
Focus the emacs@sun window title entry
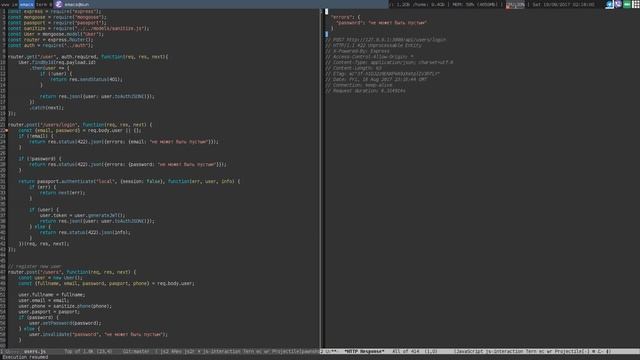[x=77, y=4]
